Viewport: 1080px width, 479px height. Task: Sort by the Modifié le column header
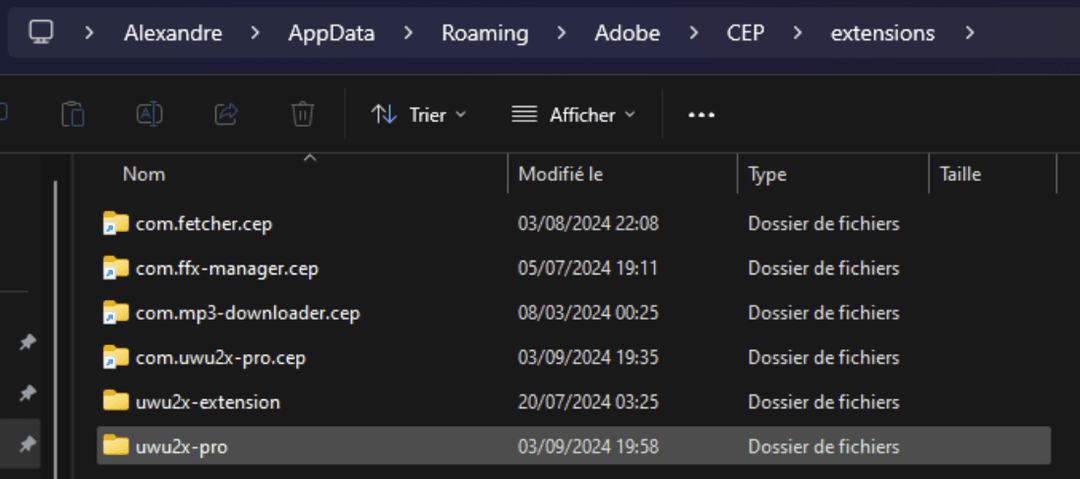(x=560, y=174)
